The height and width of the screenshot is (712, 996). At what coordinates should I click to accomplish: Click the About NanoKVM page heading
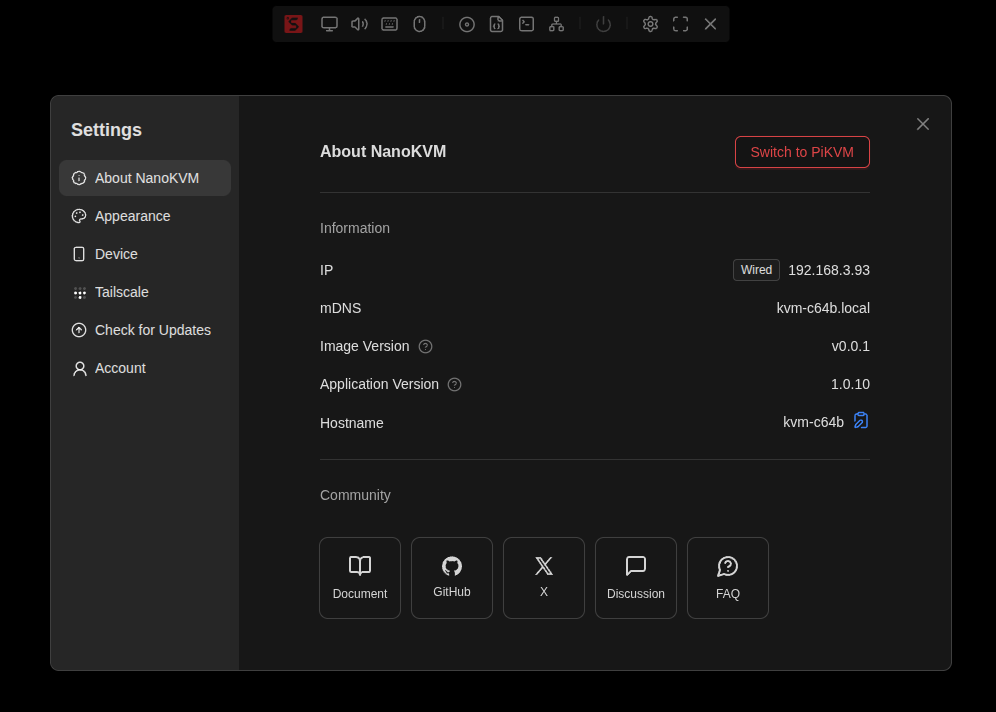pos(383,151)
